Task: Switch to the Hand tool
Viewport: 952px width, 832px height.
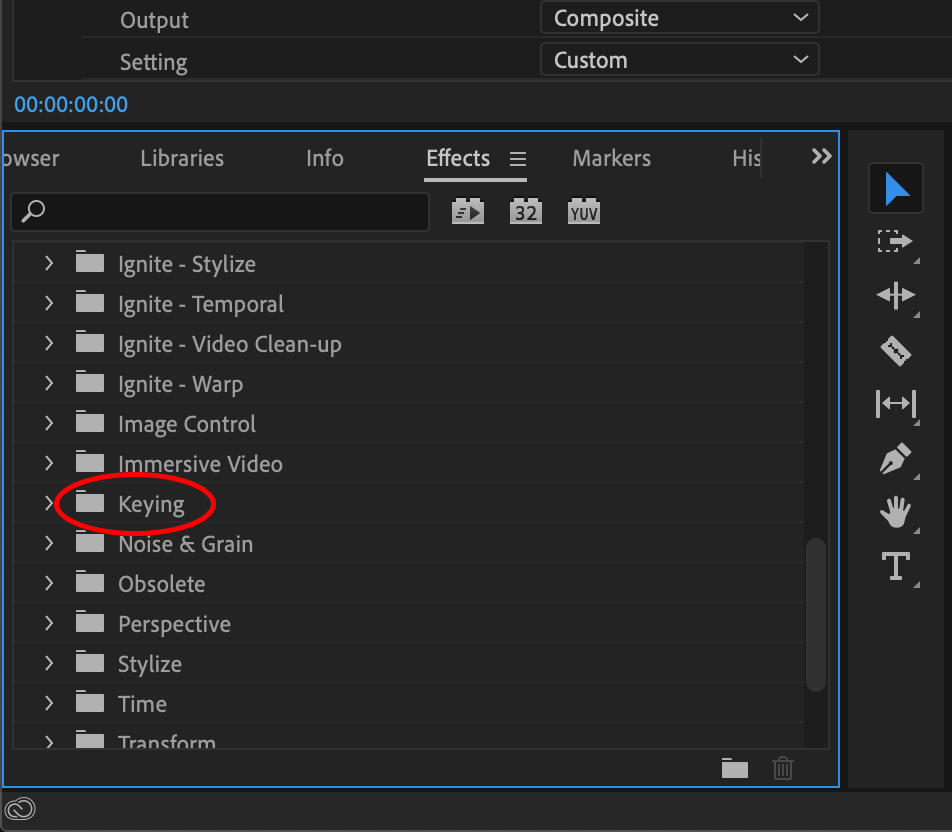Action: [x=895, y=513]
